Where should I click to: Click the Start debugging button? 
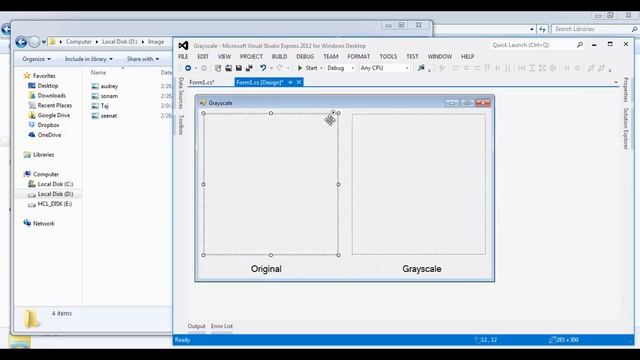(x=307, y=68)
